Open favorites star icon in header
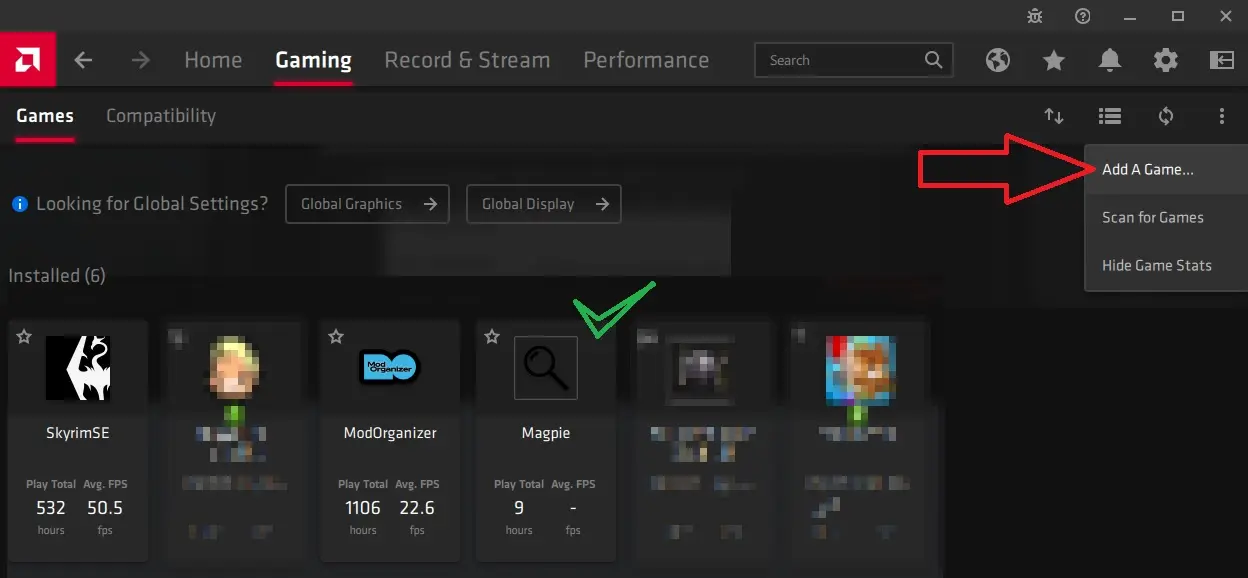The image size is (1248, 578). (x=1053, y=60)
